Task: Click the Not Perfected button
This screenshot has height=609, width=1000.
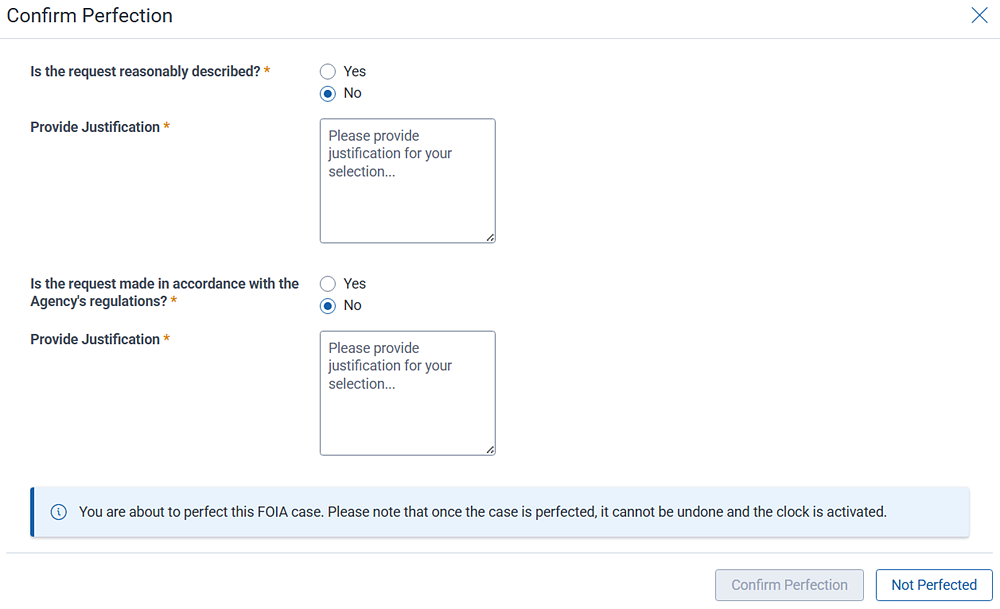Action: point(933,584)
